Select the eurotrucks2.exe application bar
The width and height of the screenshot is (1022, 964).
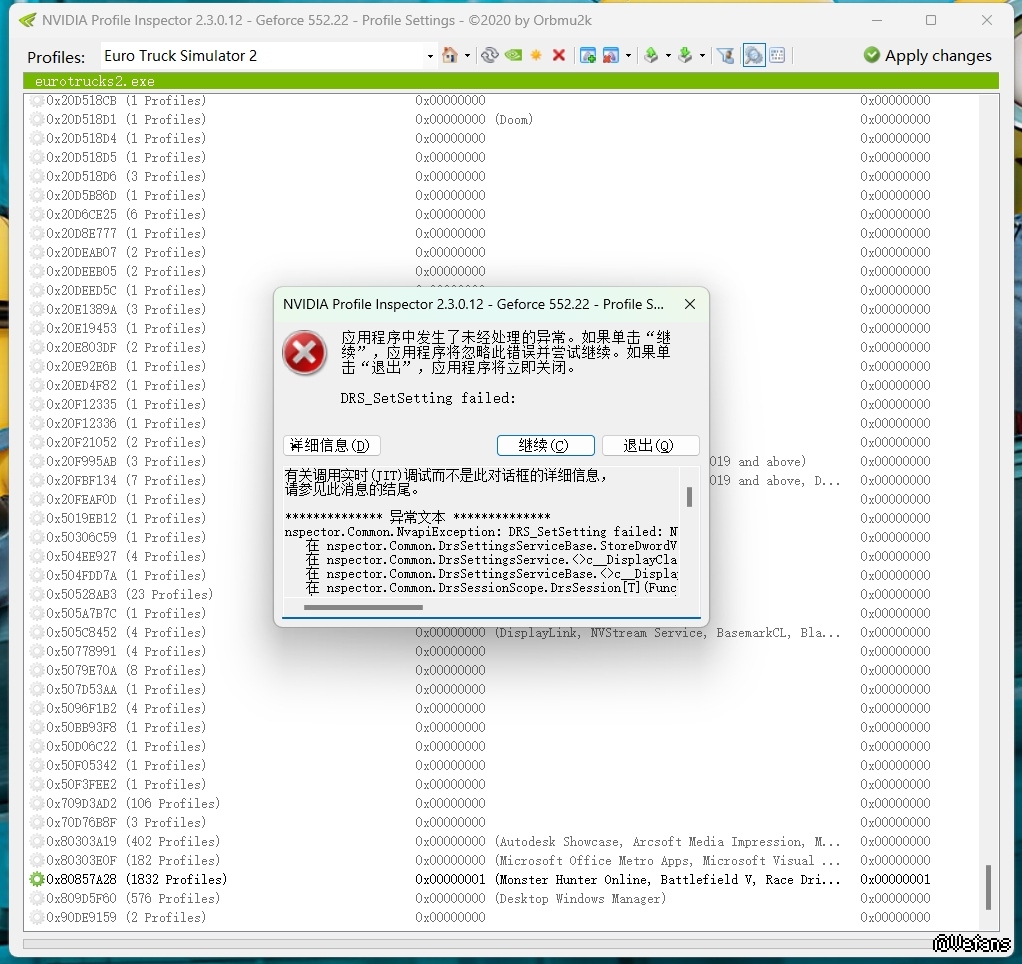(510, 81)
